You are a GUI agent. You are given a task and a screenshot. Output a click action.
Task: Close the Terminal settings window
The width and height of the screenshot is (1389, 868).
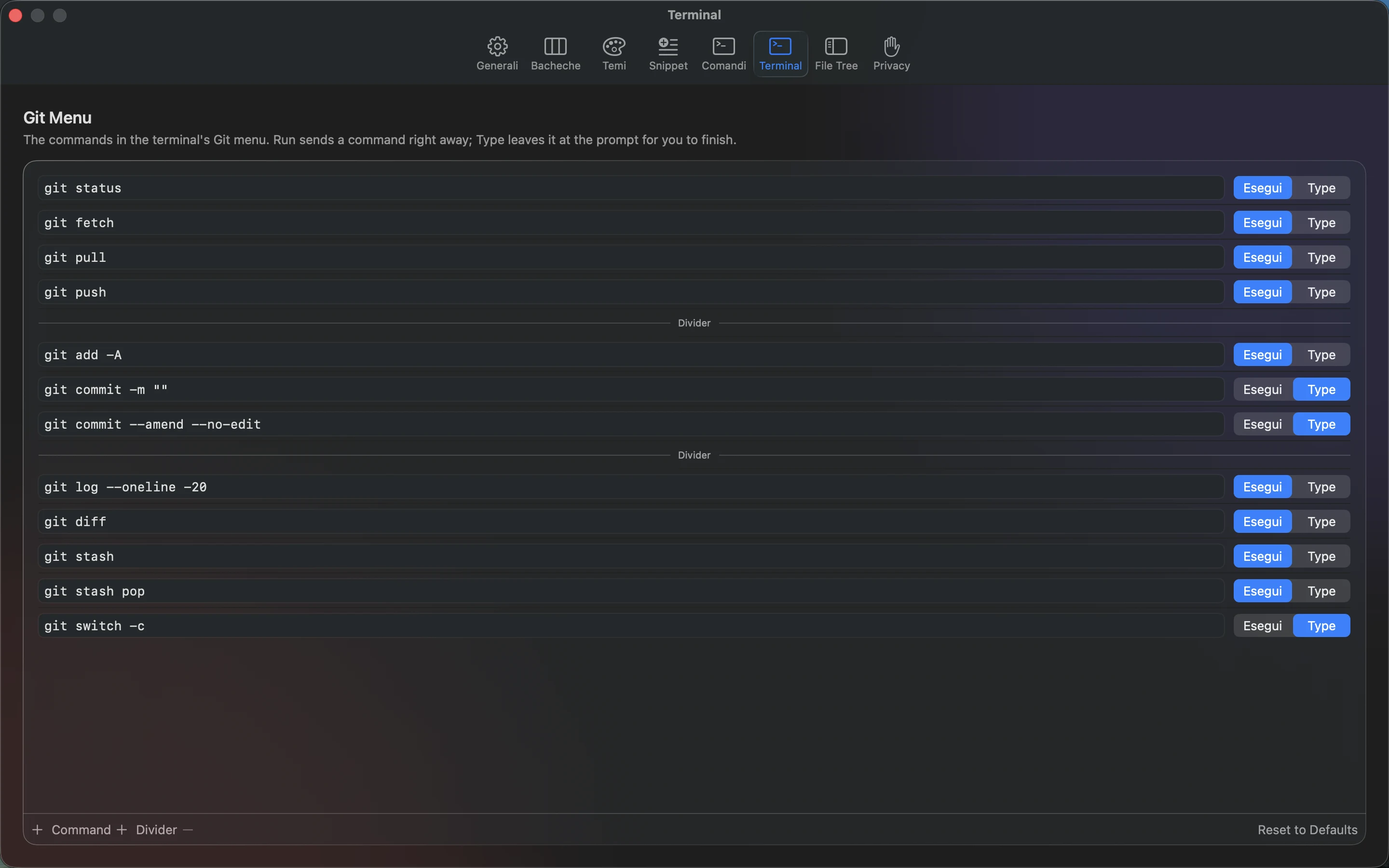[x=15, y=15]
